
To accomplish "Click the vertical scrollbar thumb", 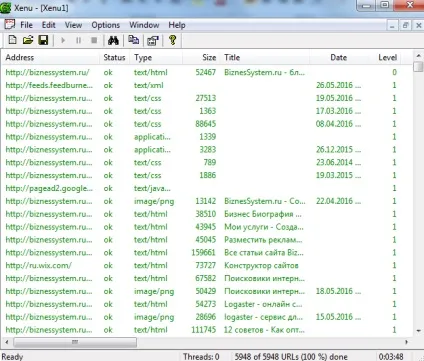I will coord(418,66).
